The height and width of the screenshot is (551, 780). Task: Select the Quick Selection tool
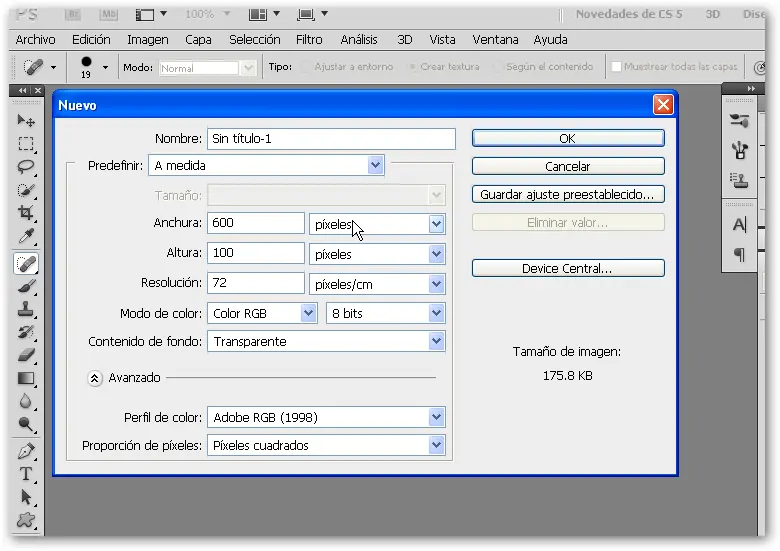26,190
